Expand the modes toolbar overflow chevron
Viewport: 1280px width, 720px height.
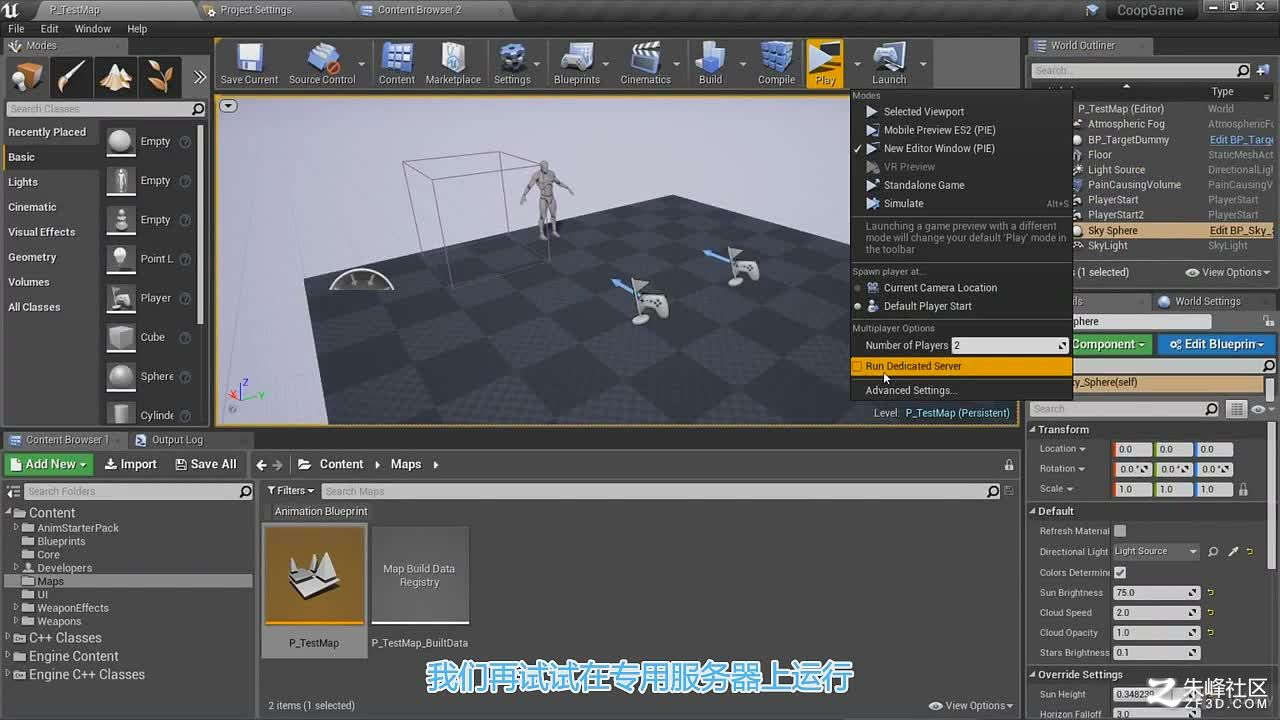pyautogui.click(x=200, y=77)
